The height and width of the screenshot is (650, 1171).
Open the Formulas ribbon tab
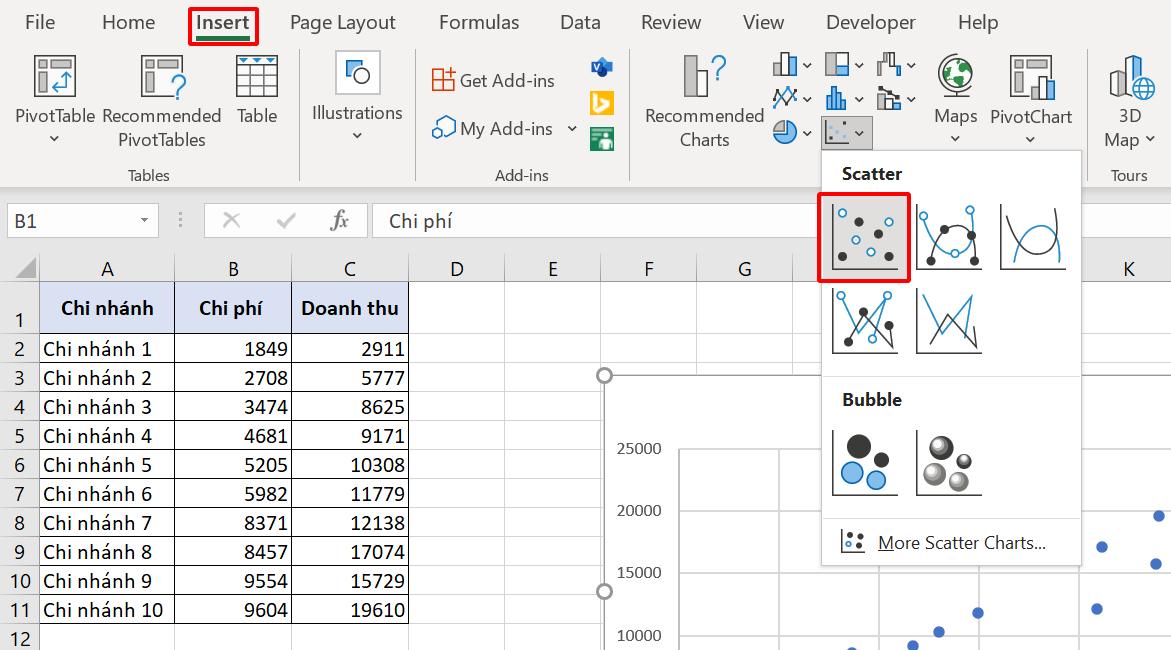(478, 22)
